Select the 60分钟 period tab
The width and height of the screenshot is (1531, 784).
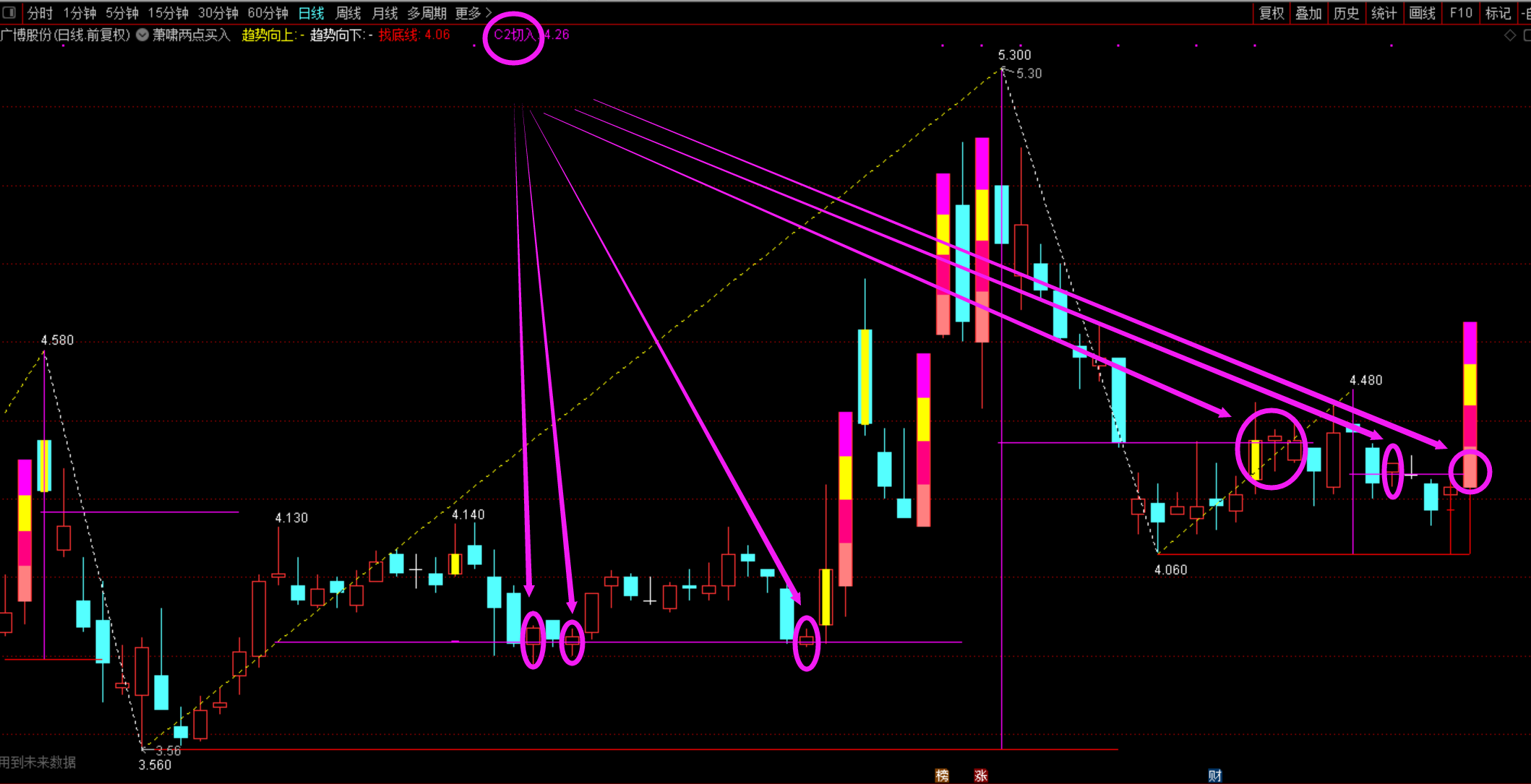267,13
